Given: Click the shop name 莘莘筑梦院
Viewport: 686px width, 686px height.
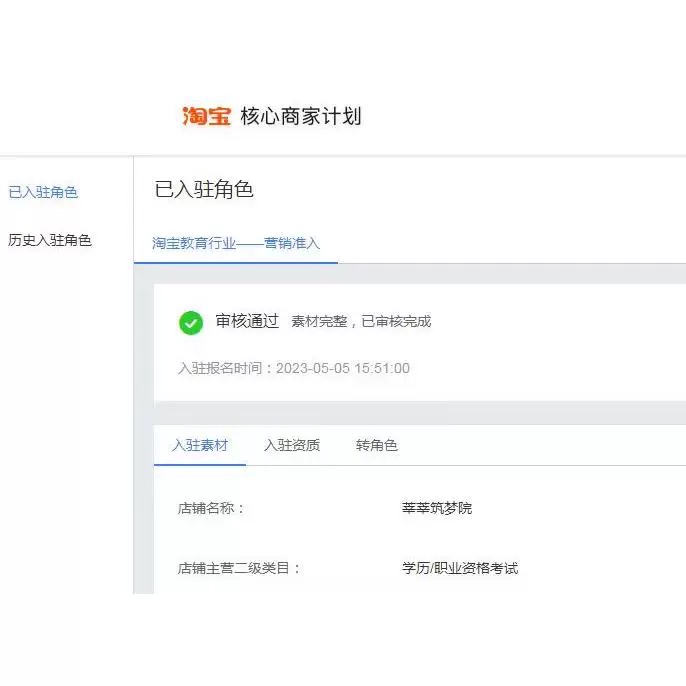Looking at the screenshot, I should (437, 508).
